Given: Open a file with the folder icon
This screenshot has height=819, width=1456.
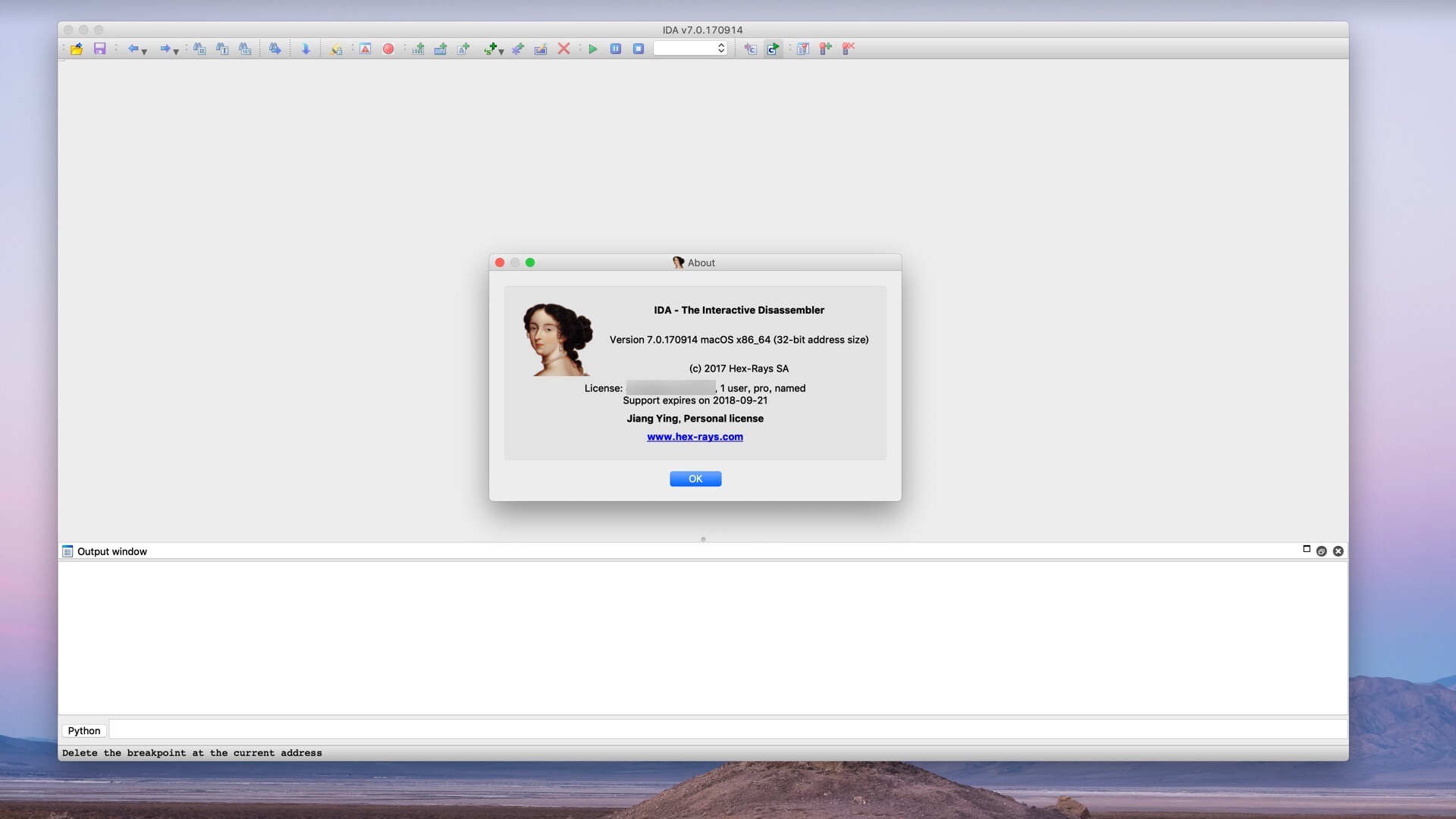Looking at the screenshot, I should pyautogui.click(x=77, y=49).
